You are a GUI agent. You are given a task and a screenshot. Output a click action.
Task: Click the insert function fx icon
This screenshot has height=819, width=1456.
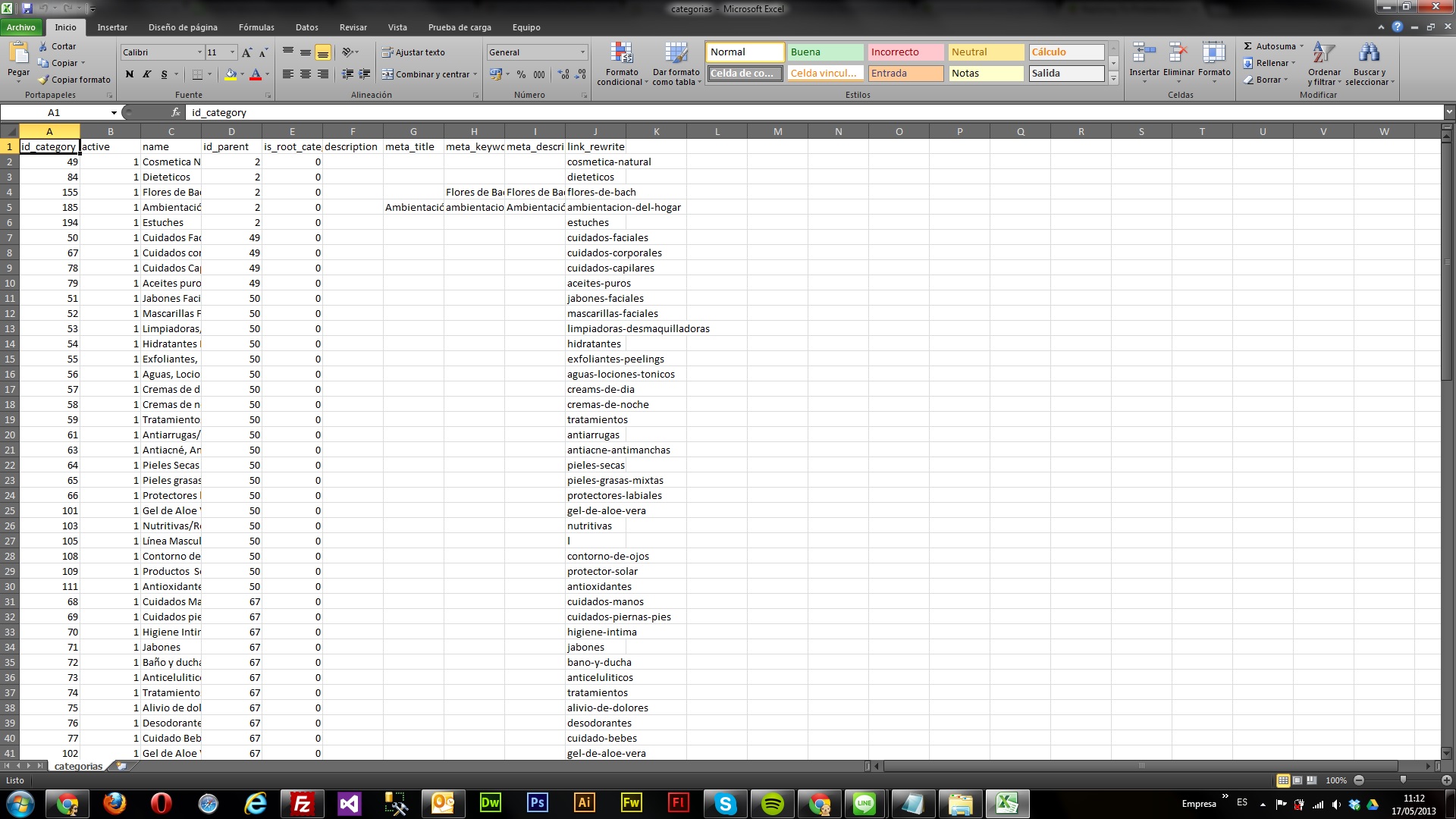[x=176, y=112]
